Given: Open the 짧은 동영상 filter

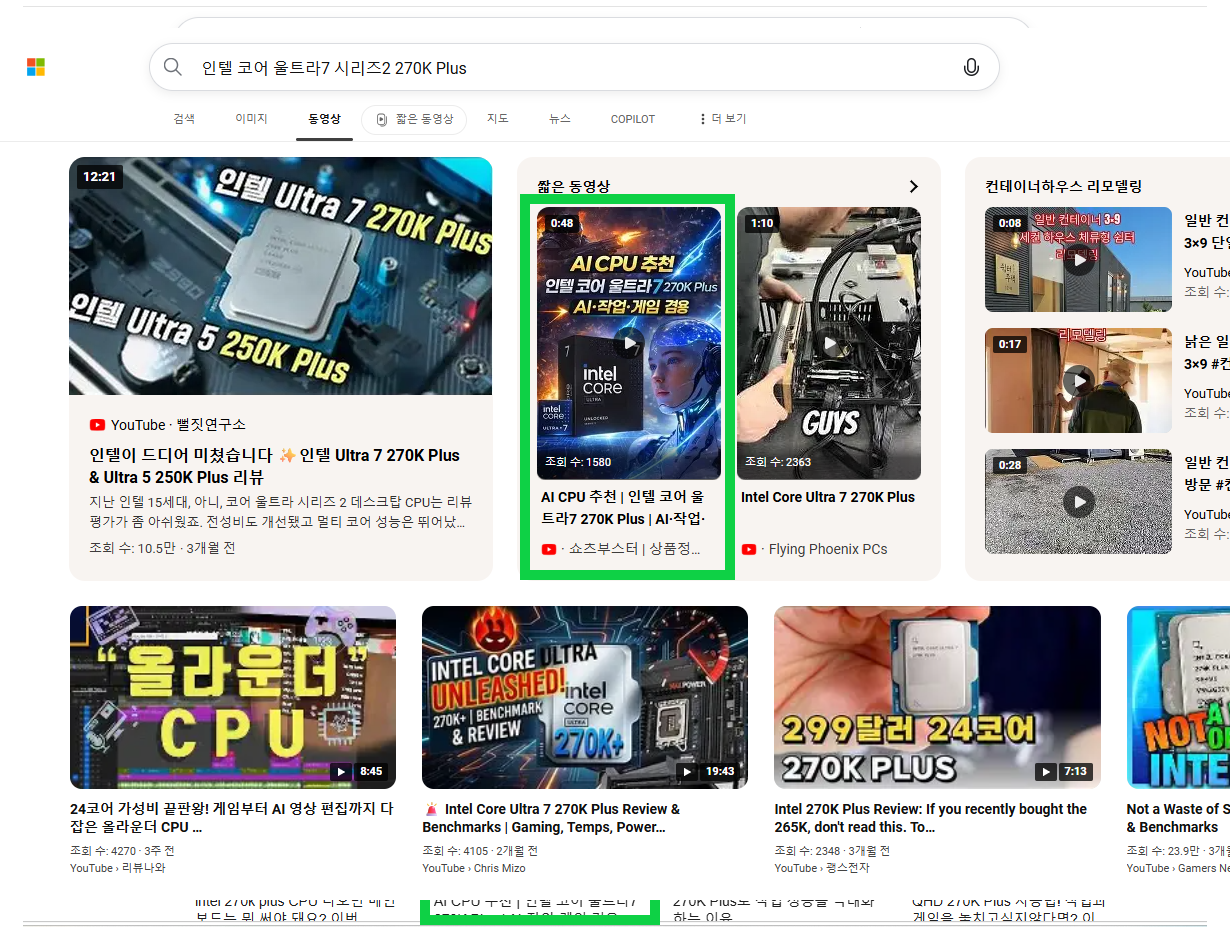Looking at the screenshot, I should (414, 120).
